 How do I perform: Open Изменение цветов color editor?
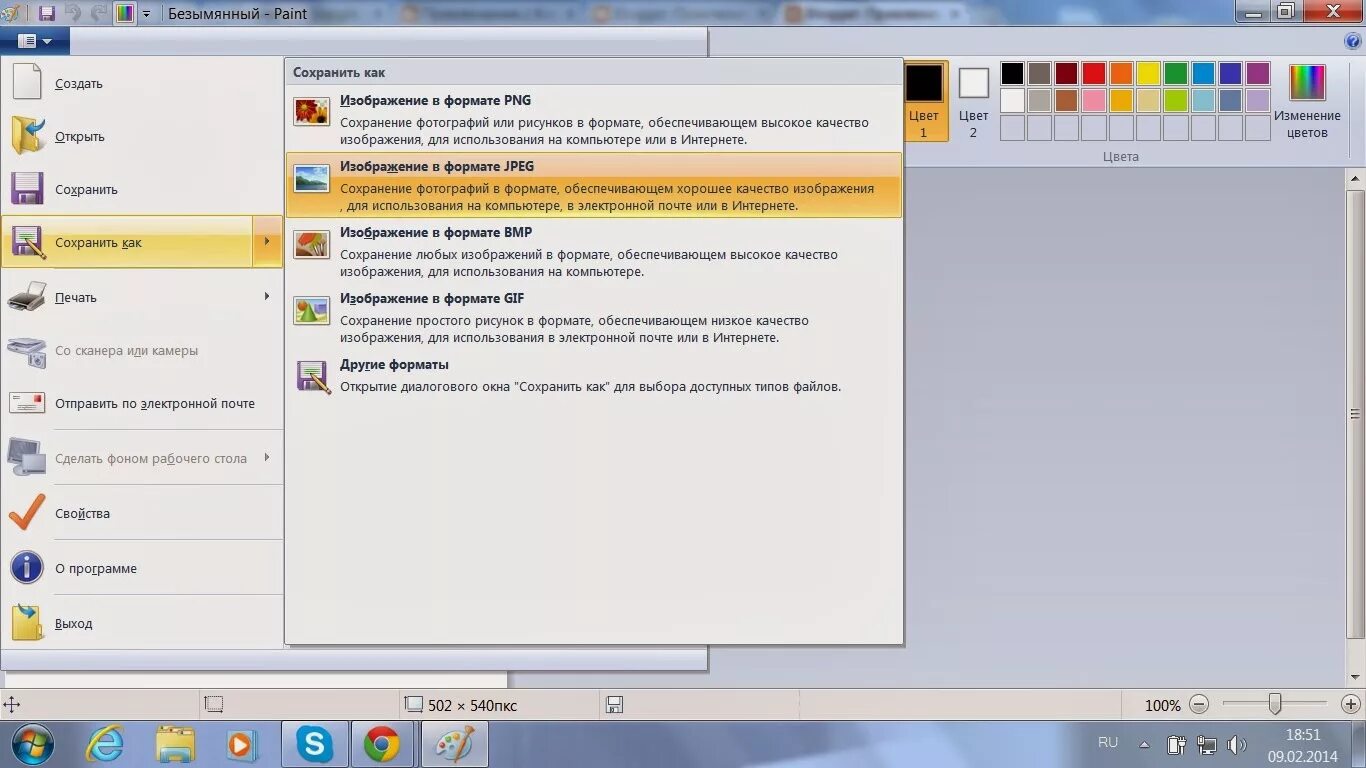pos(1307,100)
